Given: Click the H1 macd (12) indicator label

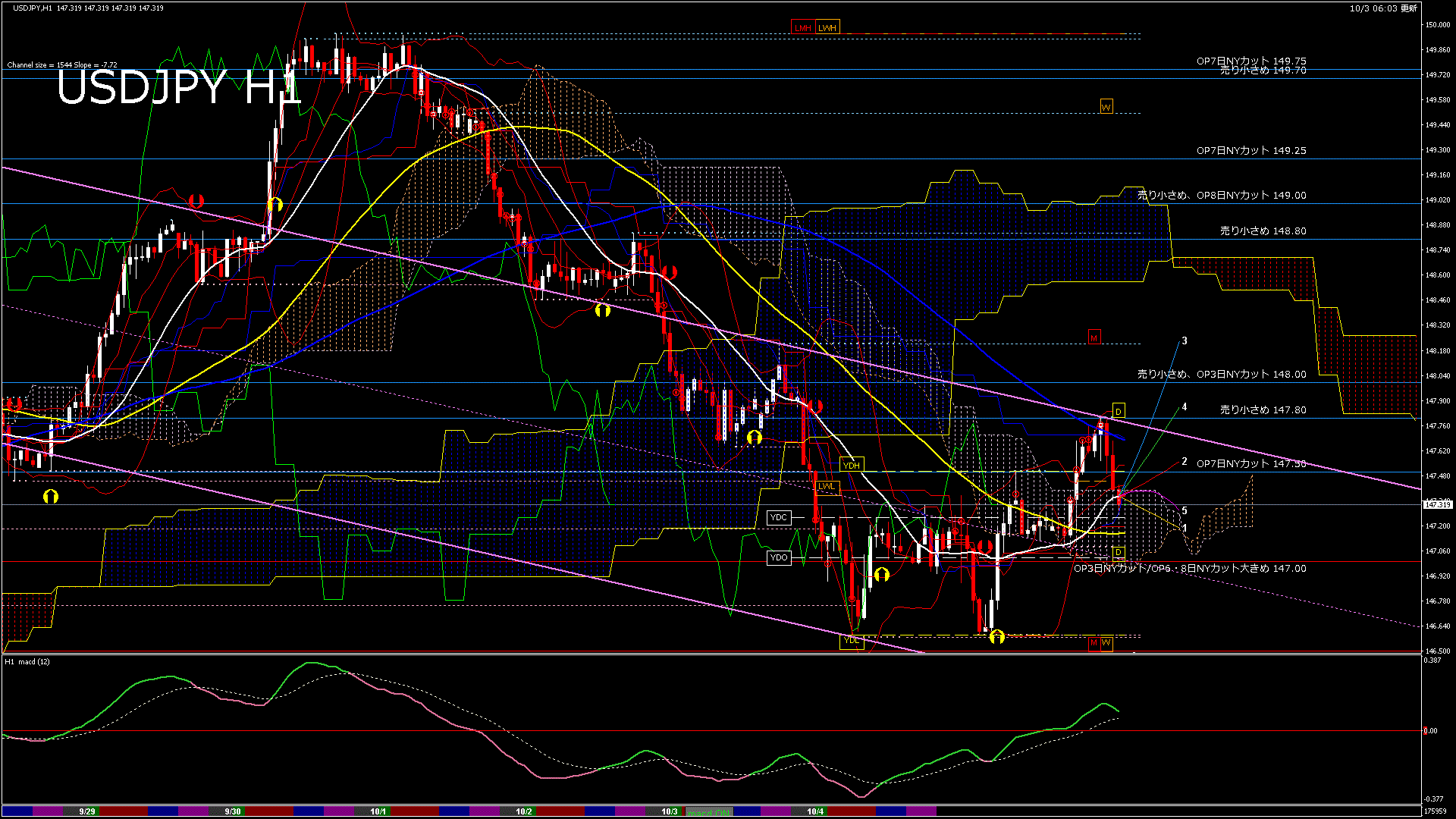Looking at the screenshot, I should click(x=28, y=662).
